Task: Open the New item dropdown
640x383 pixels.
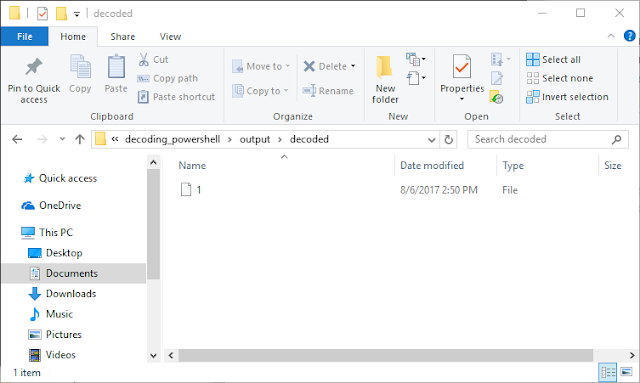Action: (416, 60)
